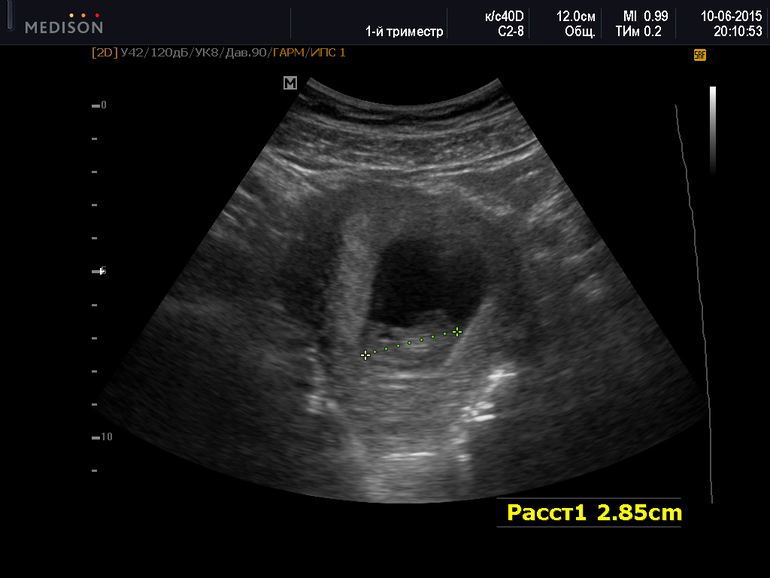The width and height of the screenshot is (770, 578).
Task: Click the 0 depth scale mark
Action: click(x=99, y=105)
